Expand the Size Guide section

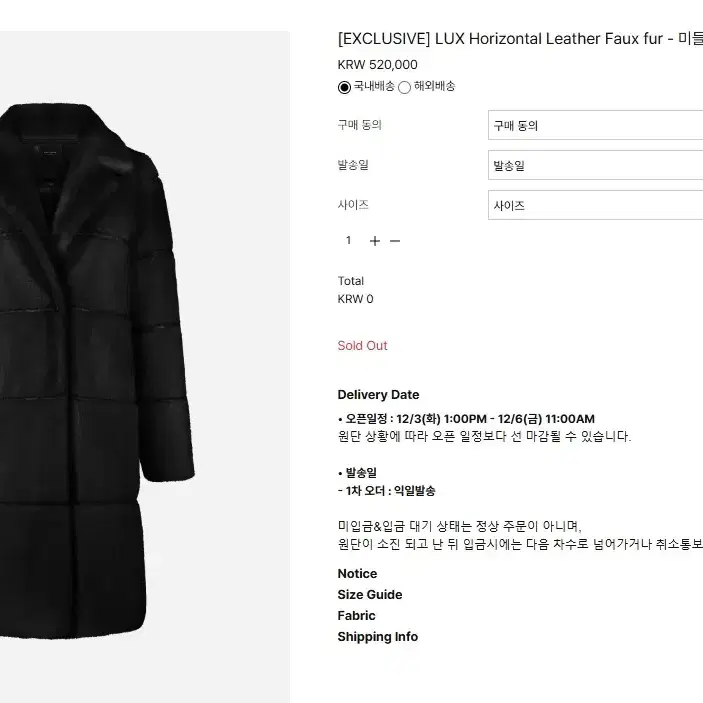(370, 595)
